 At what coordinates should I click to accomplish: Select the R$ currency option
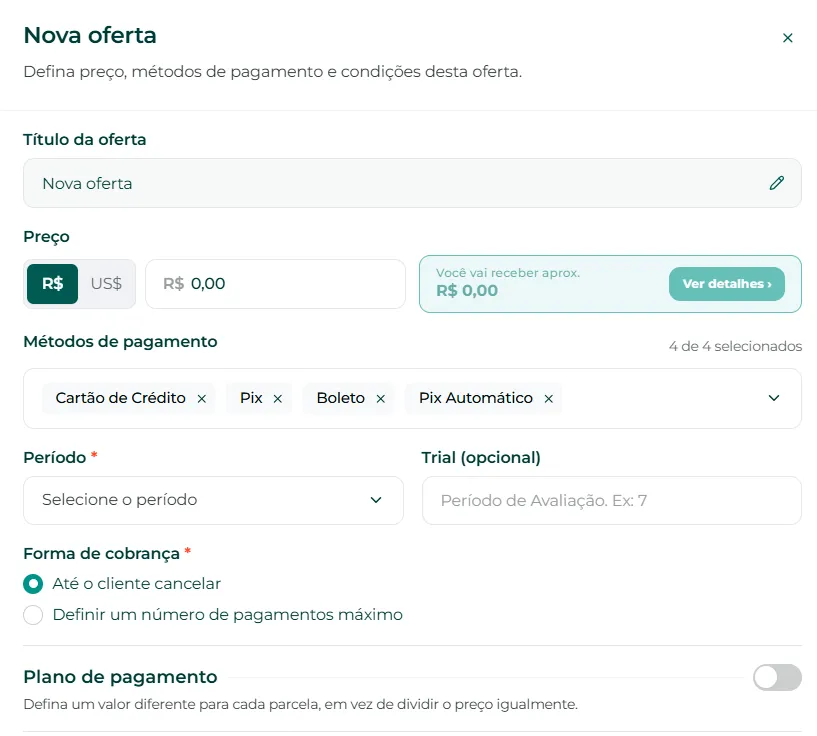coord(53,284)
